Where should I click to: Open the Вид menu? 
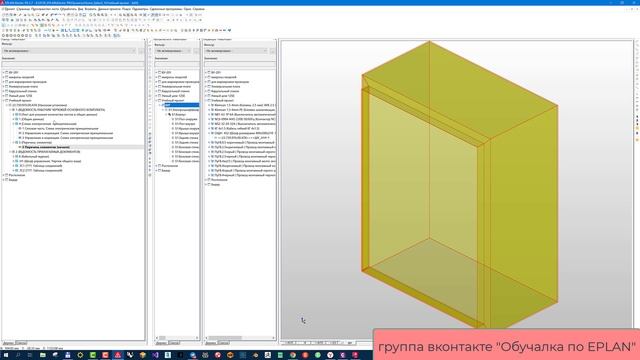coord(80,9)
